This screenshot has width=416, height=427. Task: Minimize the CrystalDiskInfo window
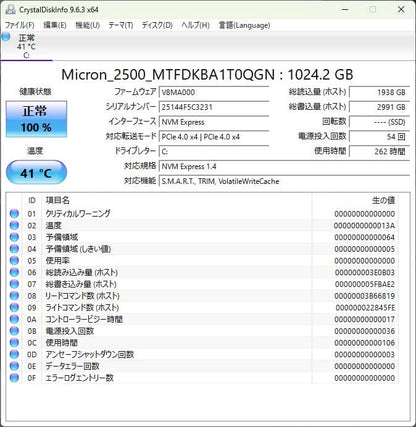point(344,9)
